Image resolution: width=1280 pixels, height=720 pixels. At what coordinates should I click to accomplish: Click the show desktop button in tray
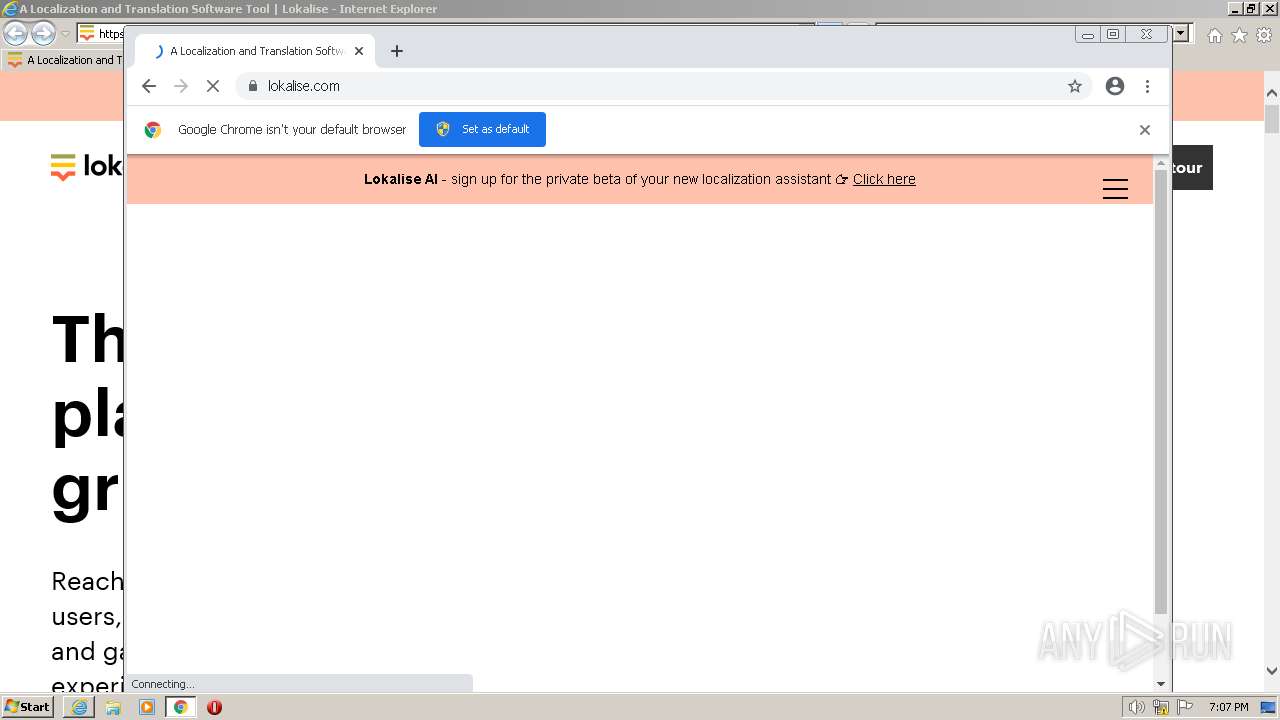pos(1269,707)
